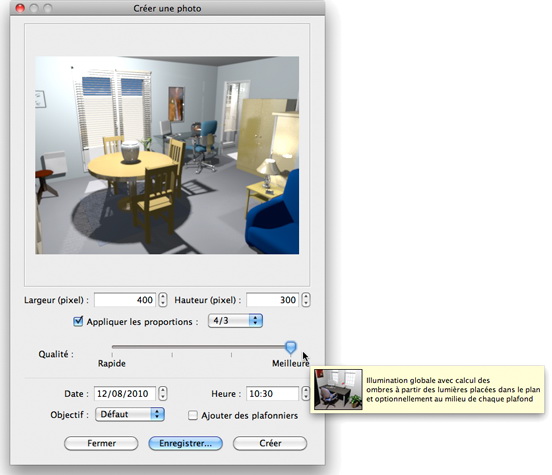Viewport: 552px width, 475px height.
Task: Open the Objectif Défaut dropdown
Action: click(130, 414)
